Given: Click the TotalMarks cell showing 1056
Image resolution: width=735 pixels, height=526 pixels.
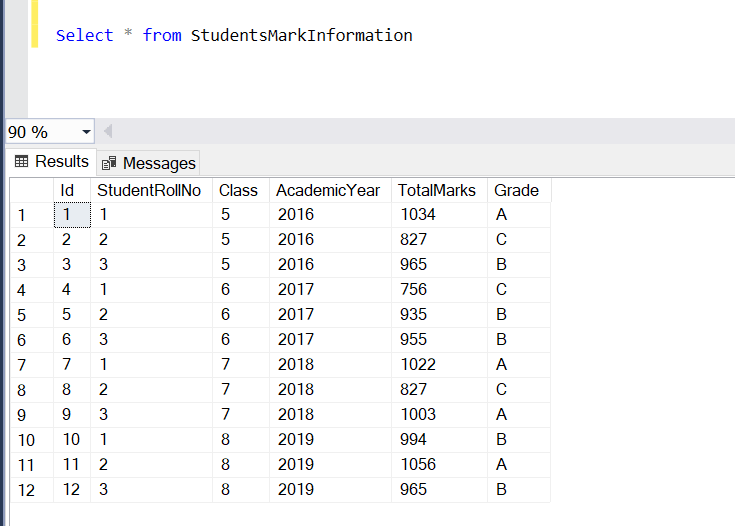Looking at the screenshot, I should (418, 465).
